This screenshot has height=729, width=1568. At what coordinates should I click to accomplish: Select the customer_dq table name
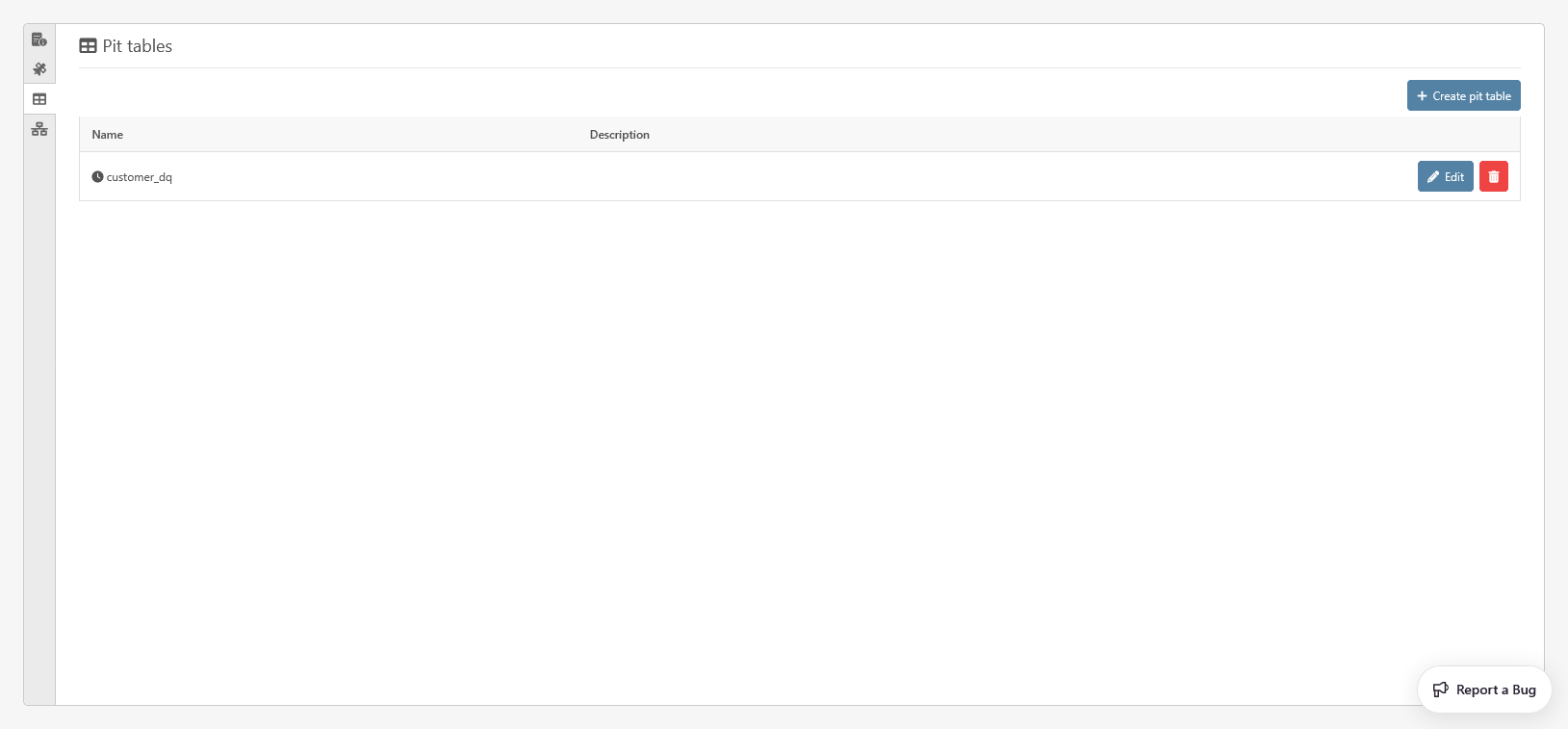click(140, 177)
